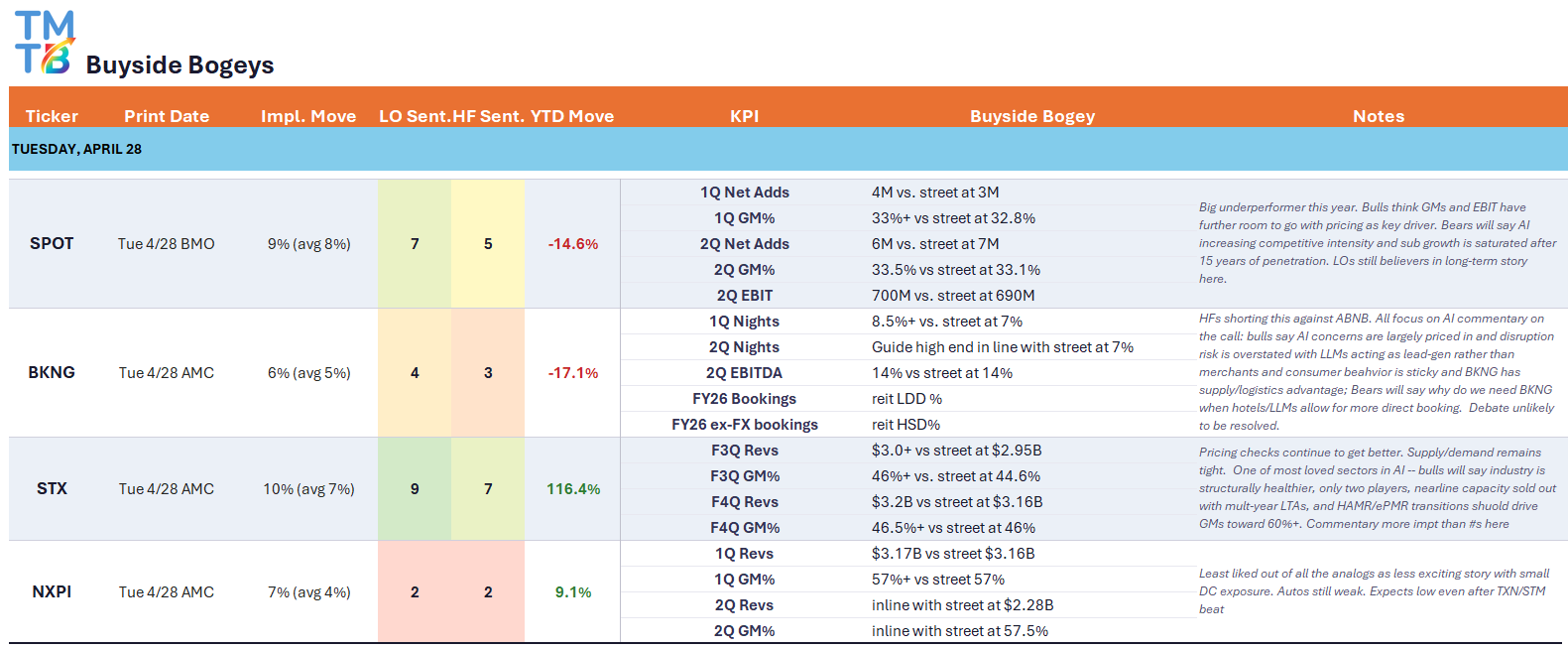Select the Print Date column header
The image size is (1568, 649).
(167, 116)
